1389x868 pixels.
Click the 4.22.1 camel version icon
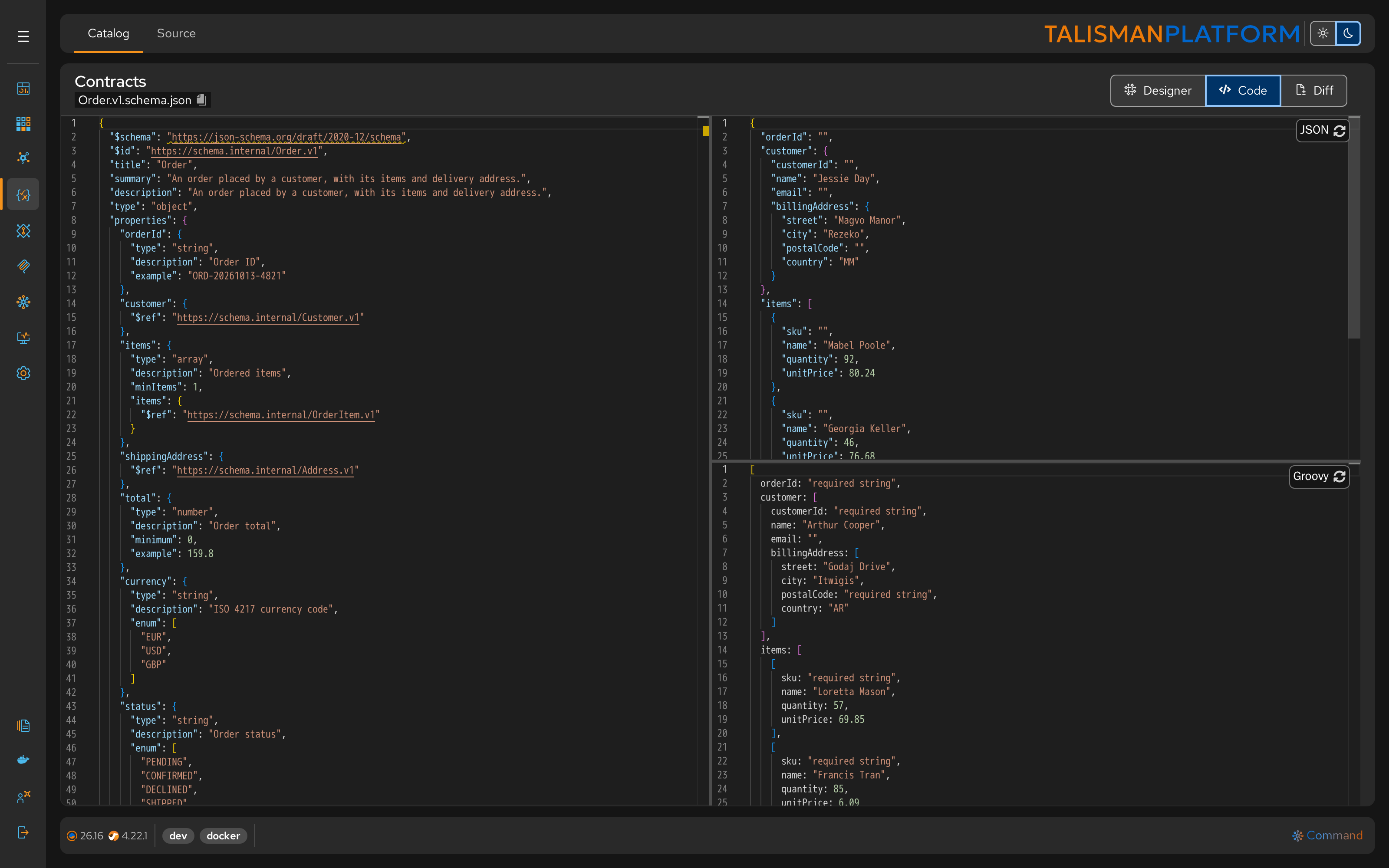click(x=113, y=836)
